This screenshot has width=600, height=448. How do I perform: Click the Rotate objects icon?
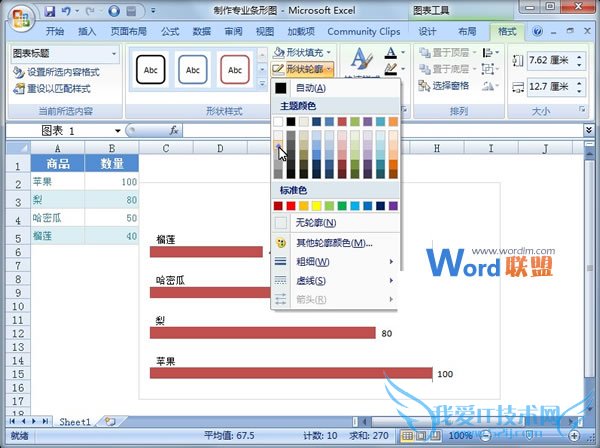click(488, 86)
